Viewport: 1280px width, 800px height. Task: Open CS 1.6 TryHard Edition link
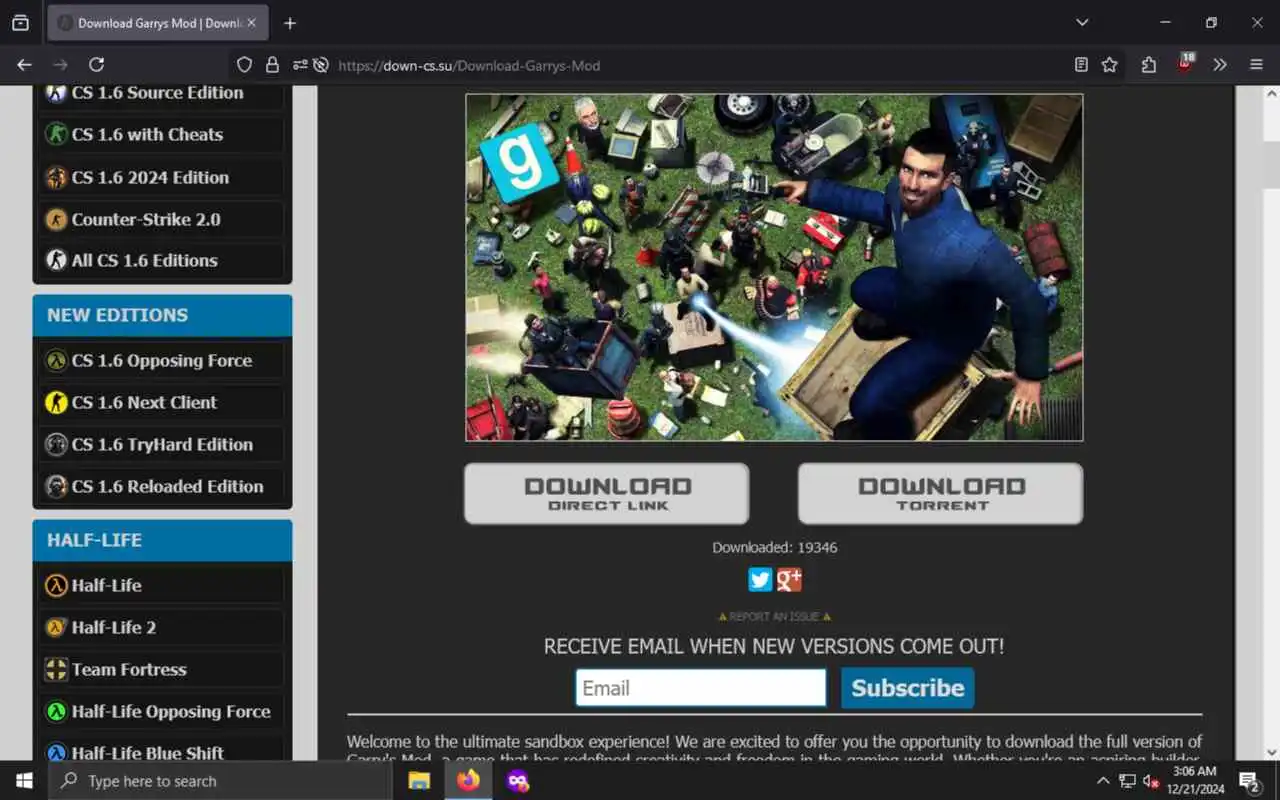[162, 444]
